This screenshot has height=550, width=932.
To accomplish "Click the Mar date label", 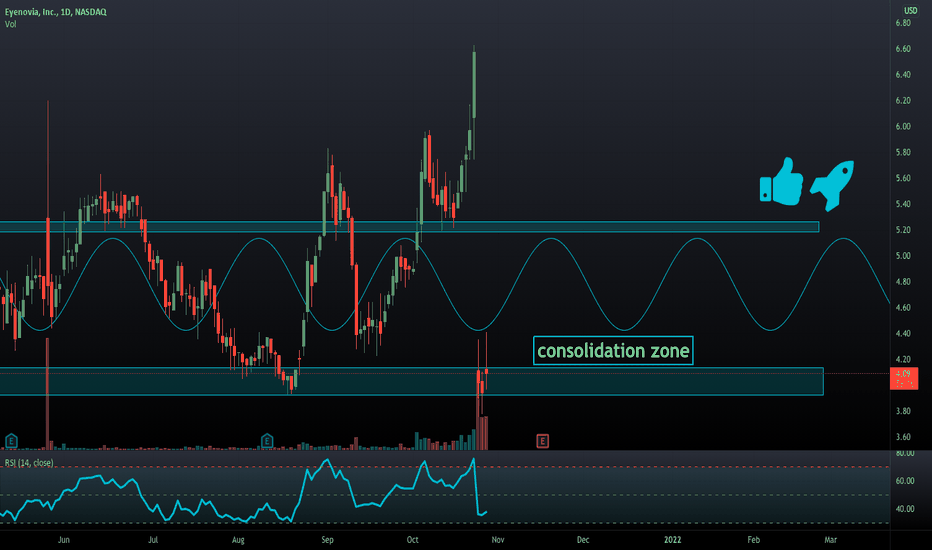I will click(830, 540).
